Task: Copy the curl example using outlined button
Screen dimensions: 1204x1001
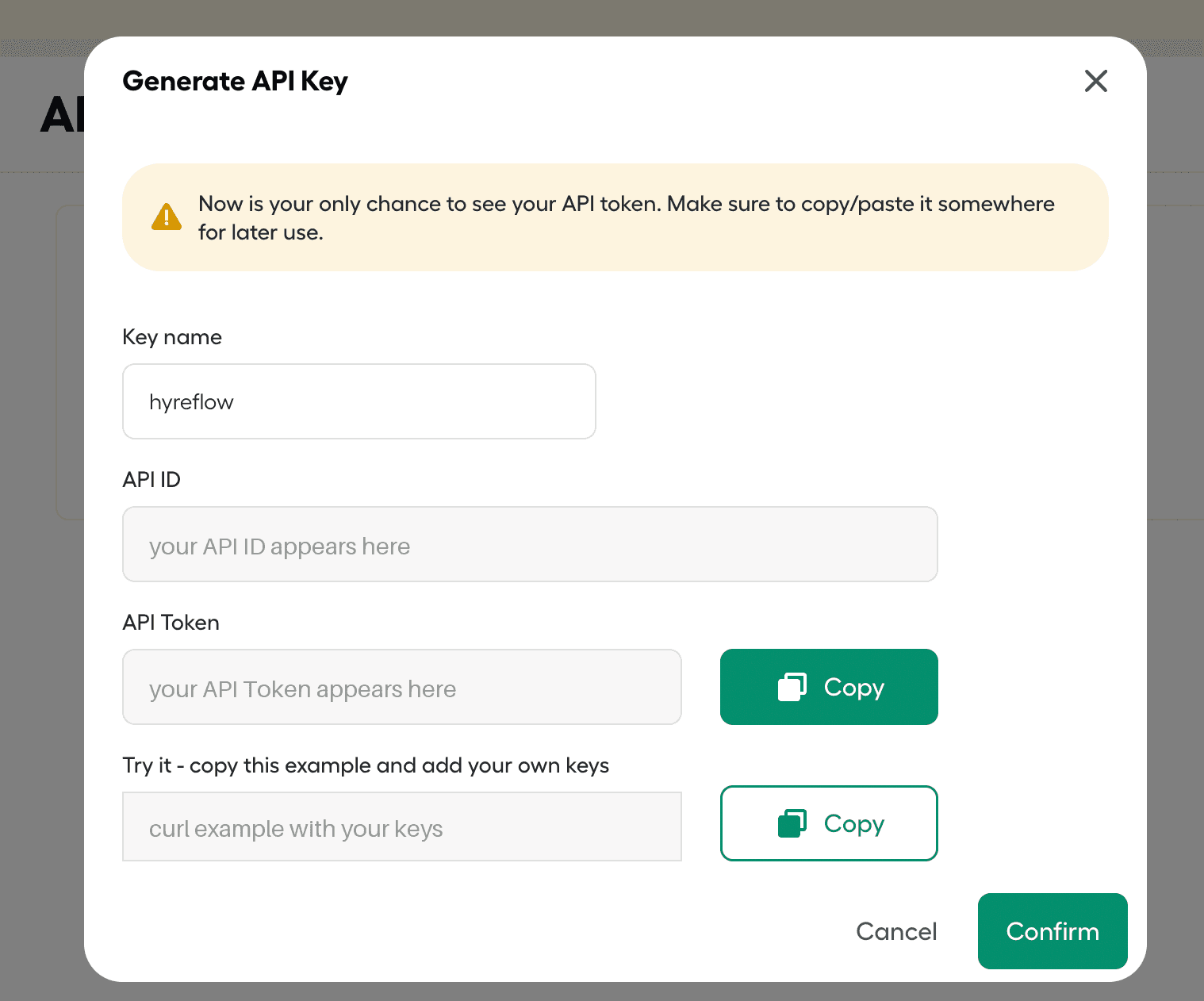Action: click(829, 823)
